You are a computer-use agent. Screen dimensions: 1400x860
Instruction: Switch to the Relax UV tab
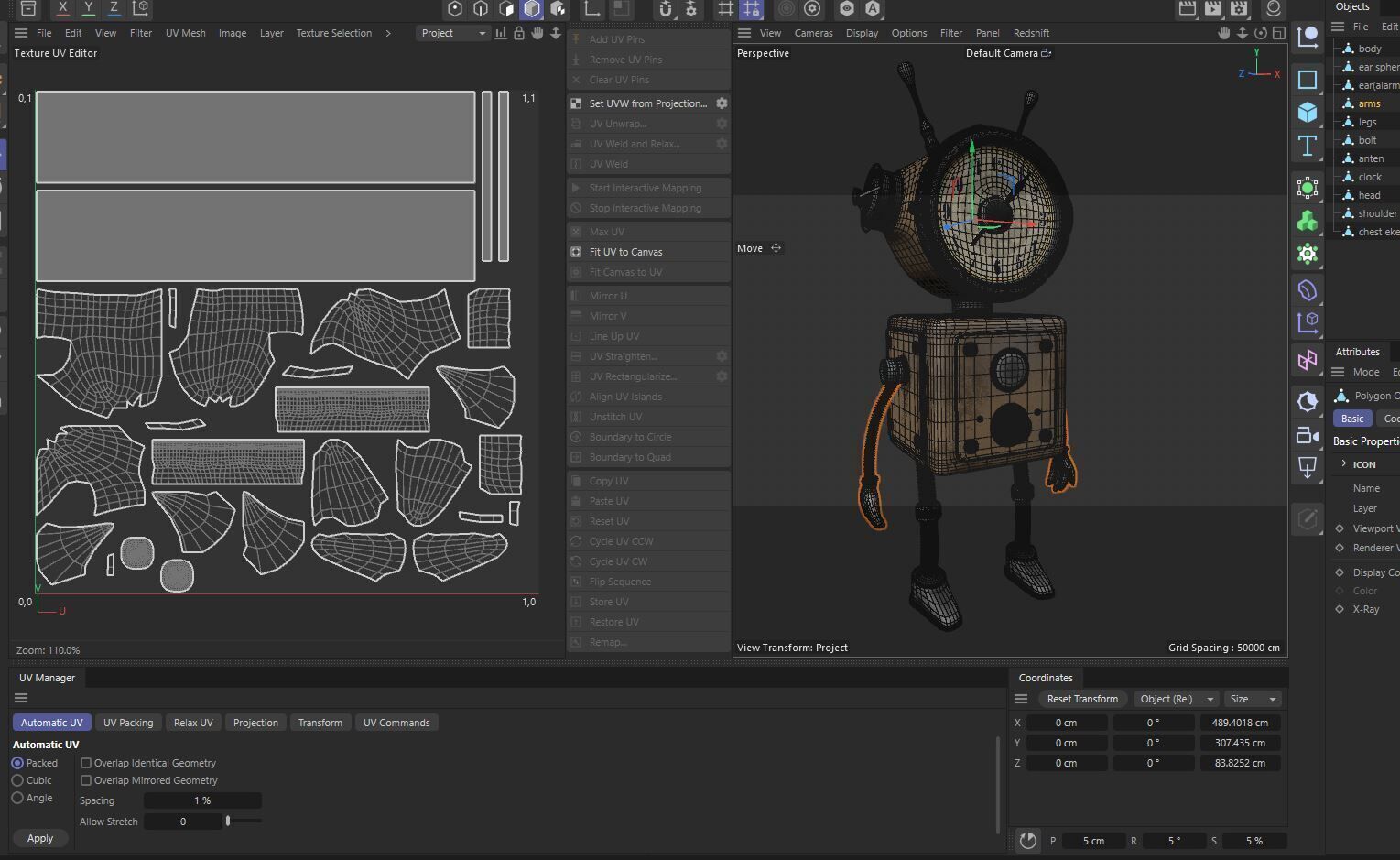[193, 723]
